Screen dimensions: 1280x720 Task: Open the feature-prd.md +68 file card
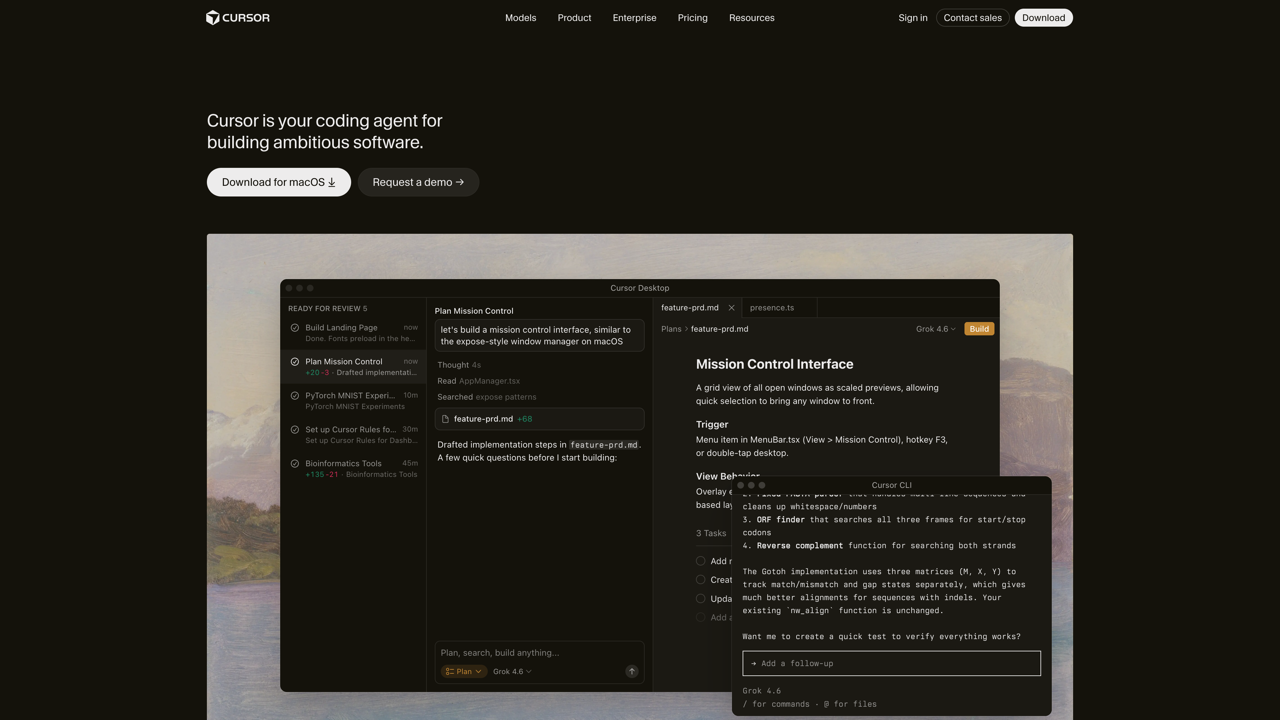click(539, 419)
